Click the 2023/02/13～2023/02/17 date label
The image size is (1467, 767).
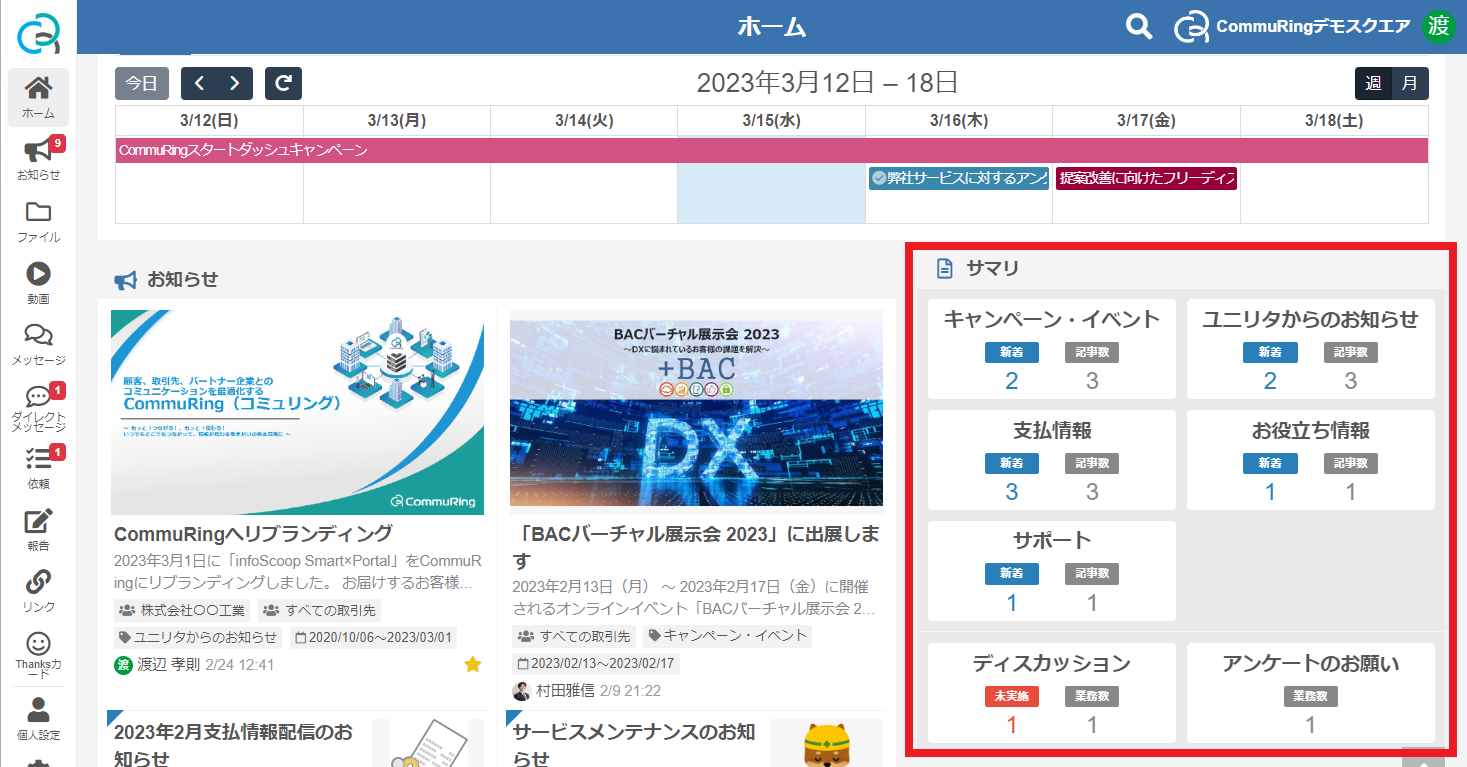point(596,663)
